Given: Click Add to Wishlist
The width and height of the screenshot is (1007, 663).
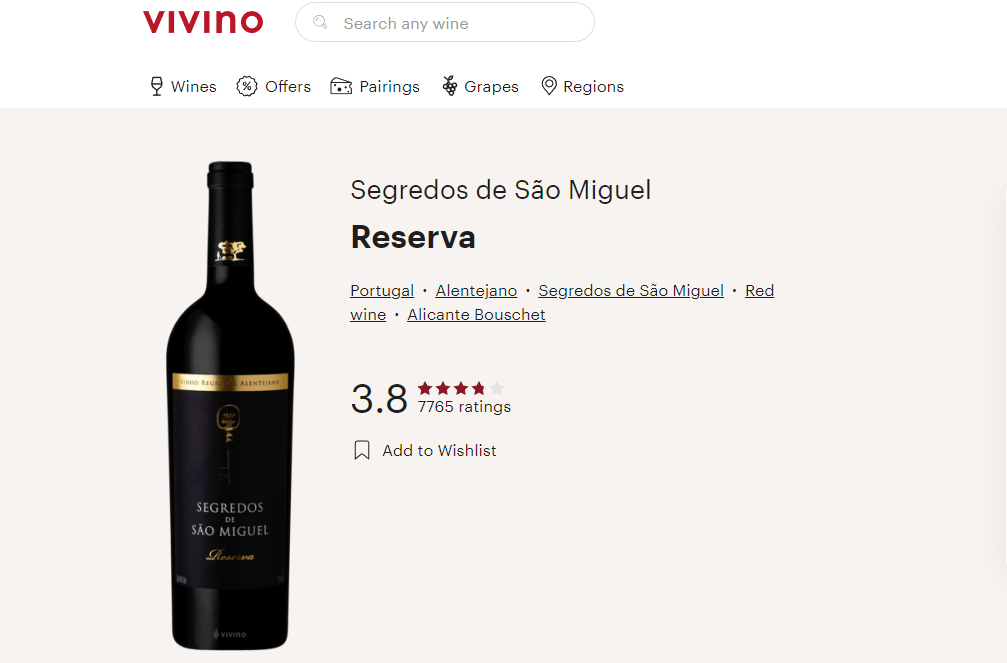Looking at the screenshot, I should [439, 450].
